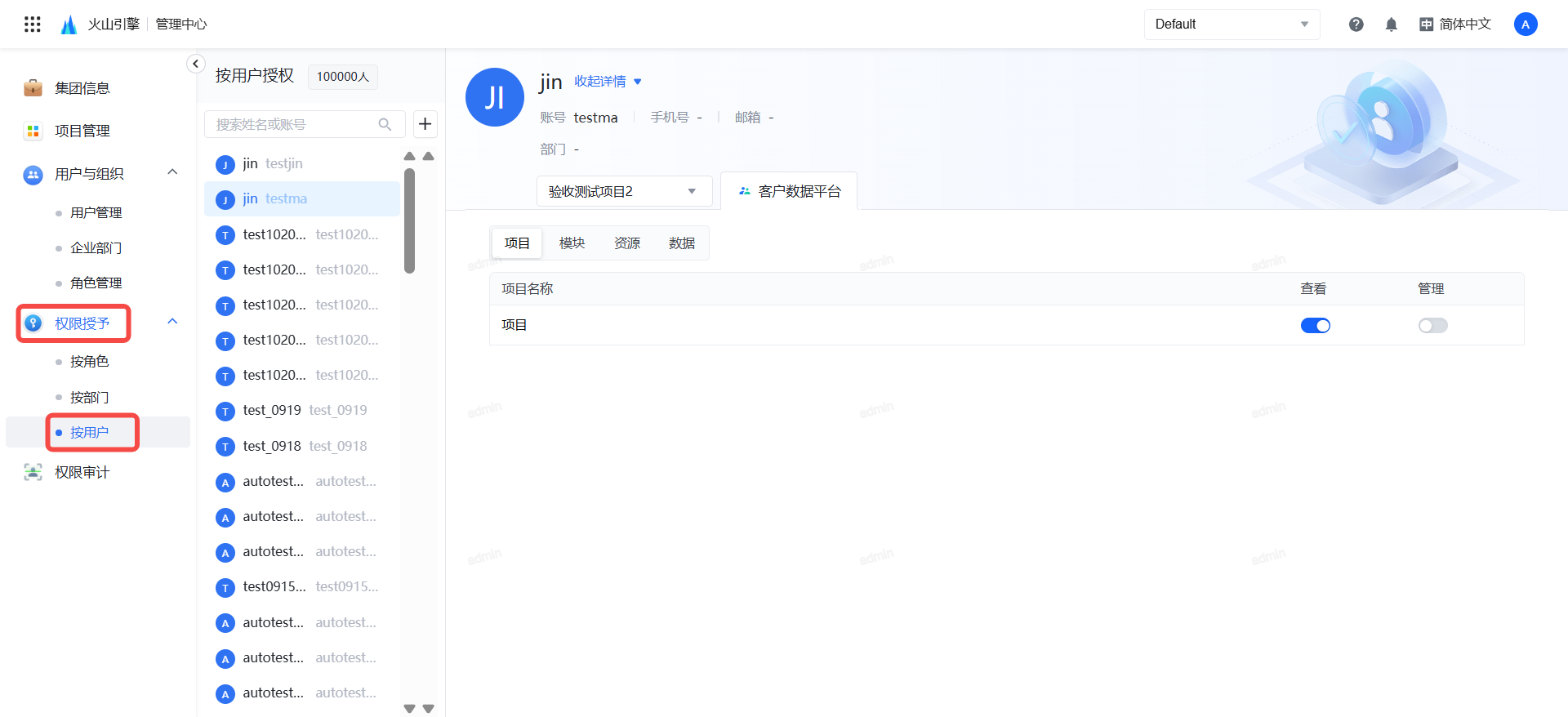Select user test_0918
The height and width of the screenshot is (717, 1568).
pos(302,446)
